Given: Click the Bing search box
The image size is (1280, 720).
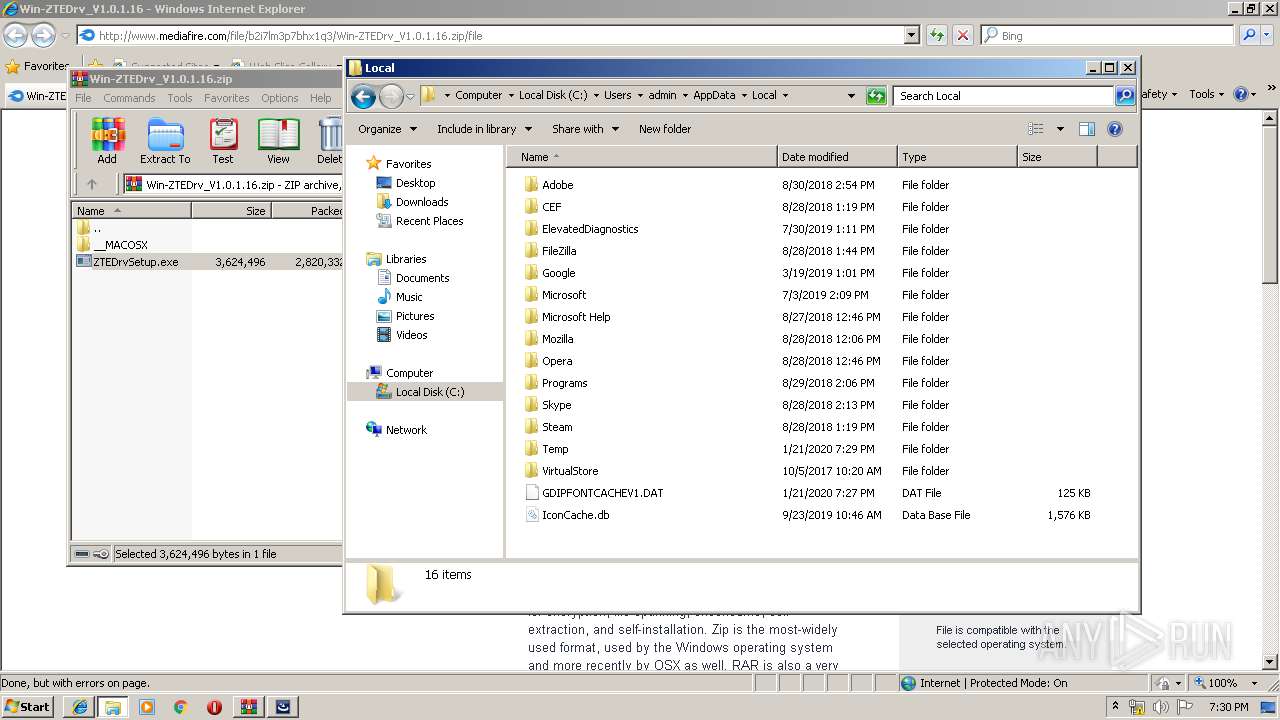Looking at the screenshot, I should point(1107,35).
